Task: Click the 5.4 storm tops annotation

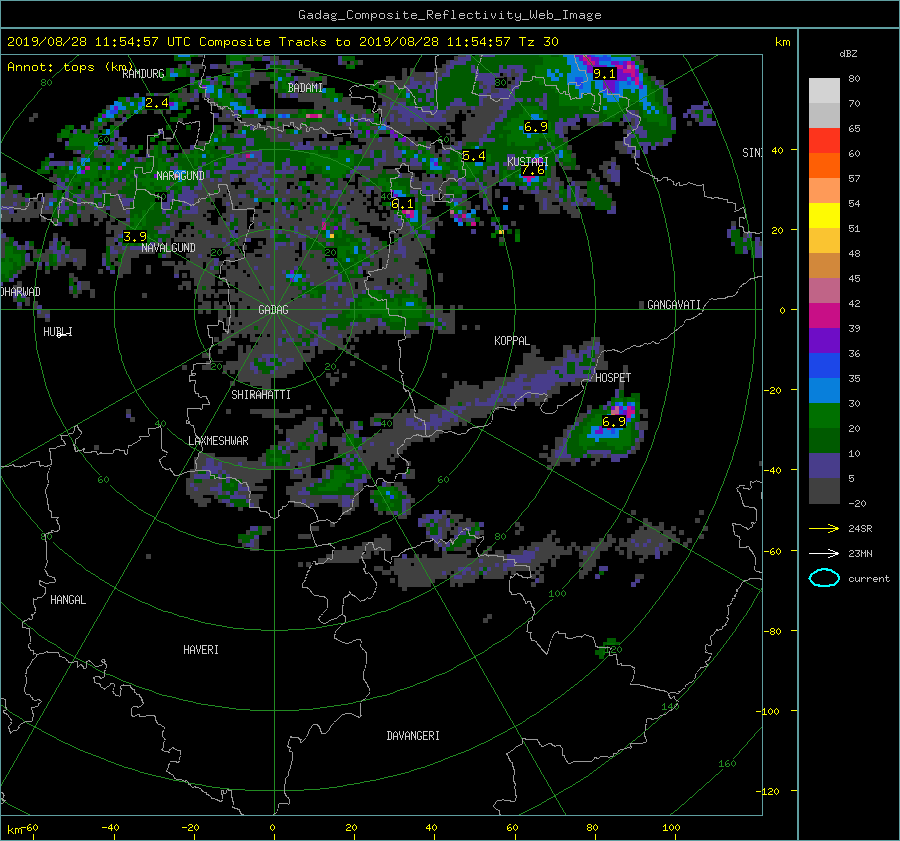Action: tap(474, 156)
